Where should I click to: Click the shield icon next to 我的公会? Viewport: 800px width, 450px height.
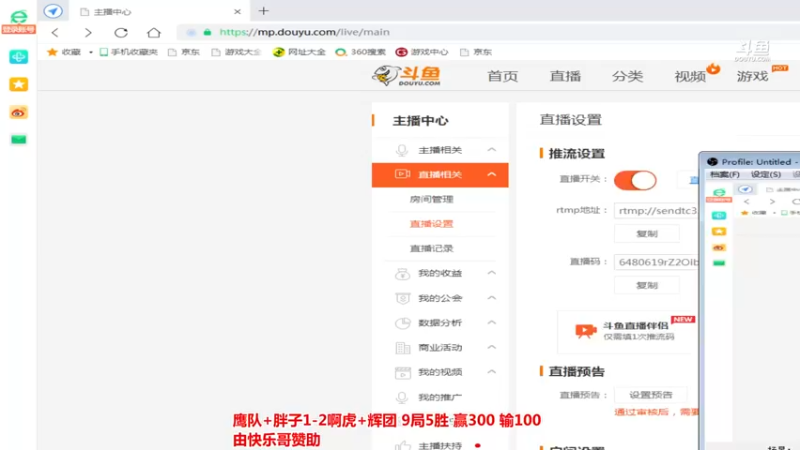point(403,298)
